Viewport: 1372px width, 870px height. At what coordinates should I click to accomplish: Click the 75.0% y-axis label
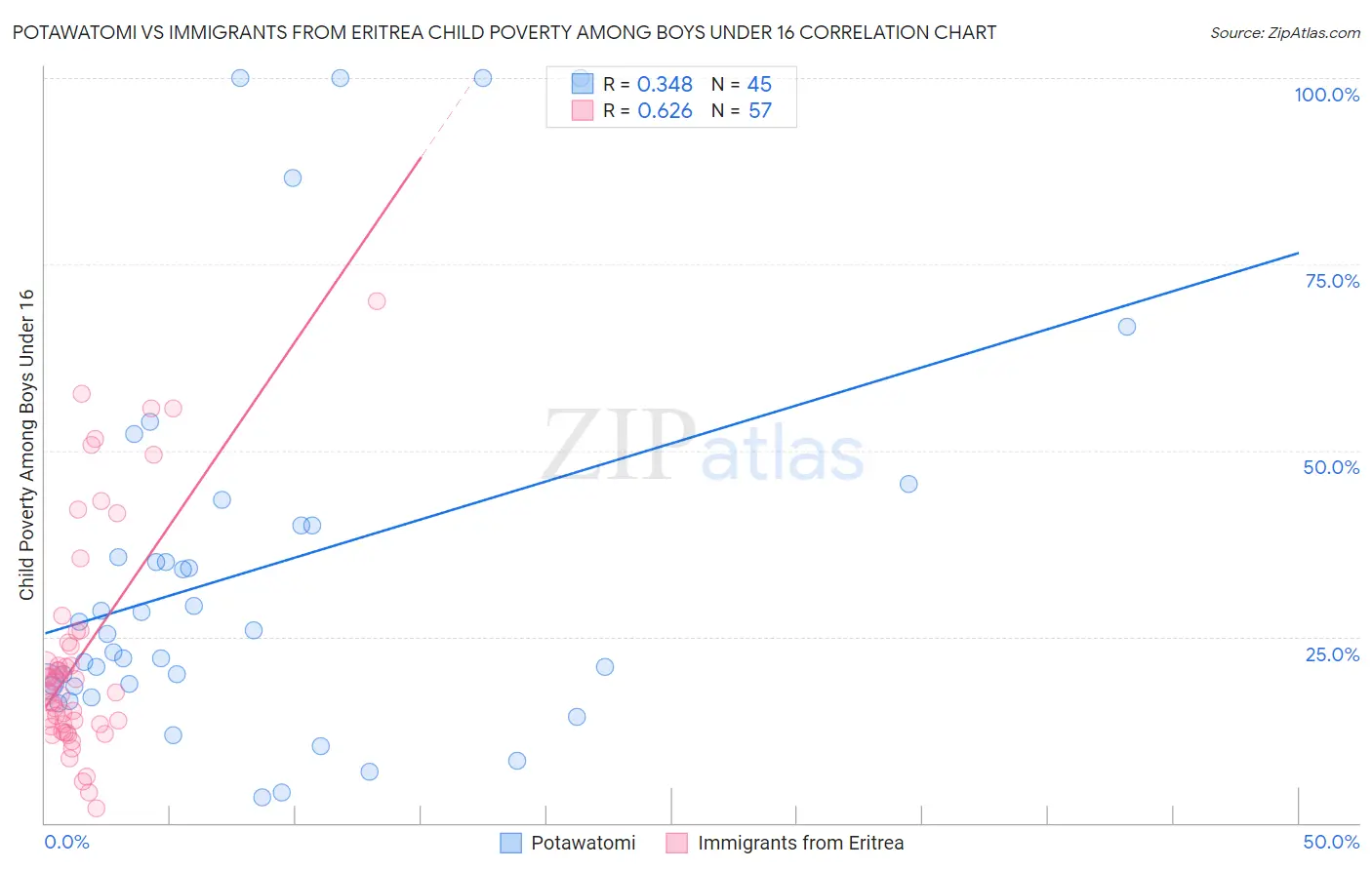coord(1332,281)
